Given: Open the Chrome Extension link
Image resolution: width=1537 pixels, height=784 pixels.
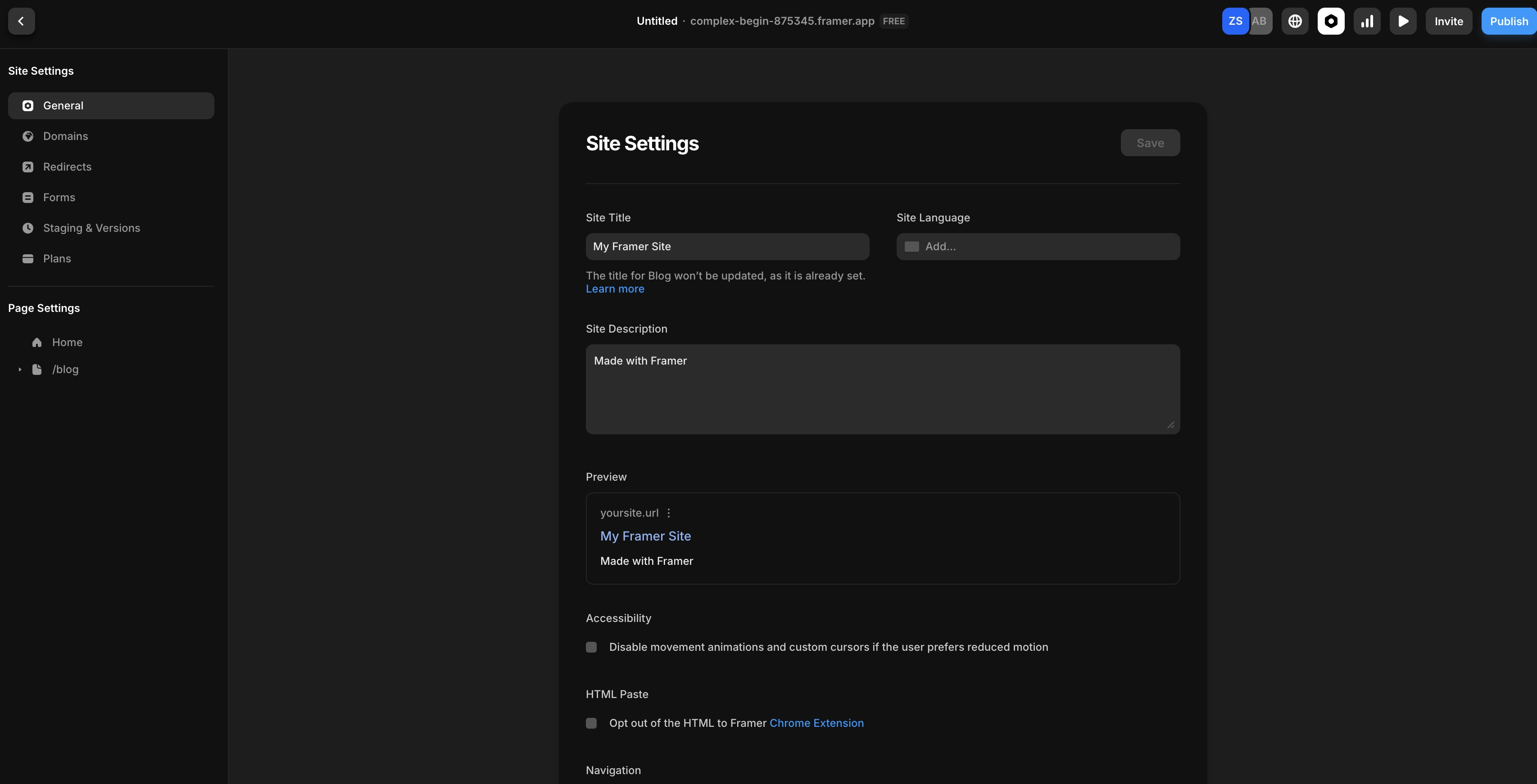Looking at the screenshot, I should coord(816,723).
